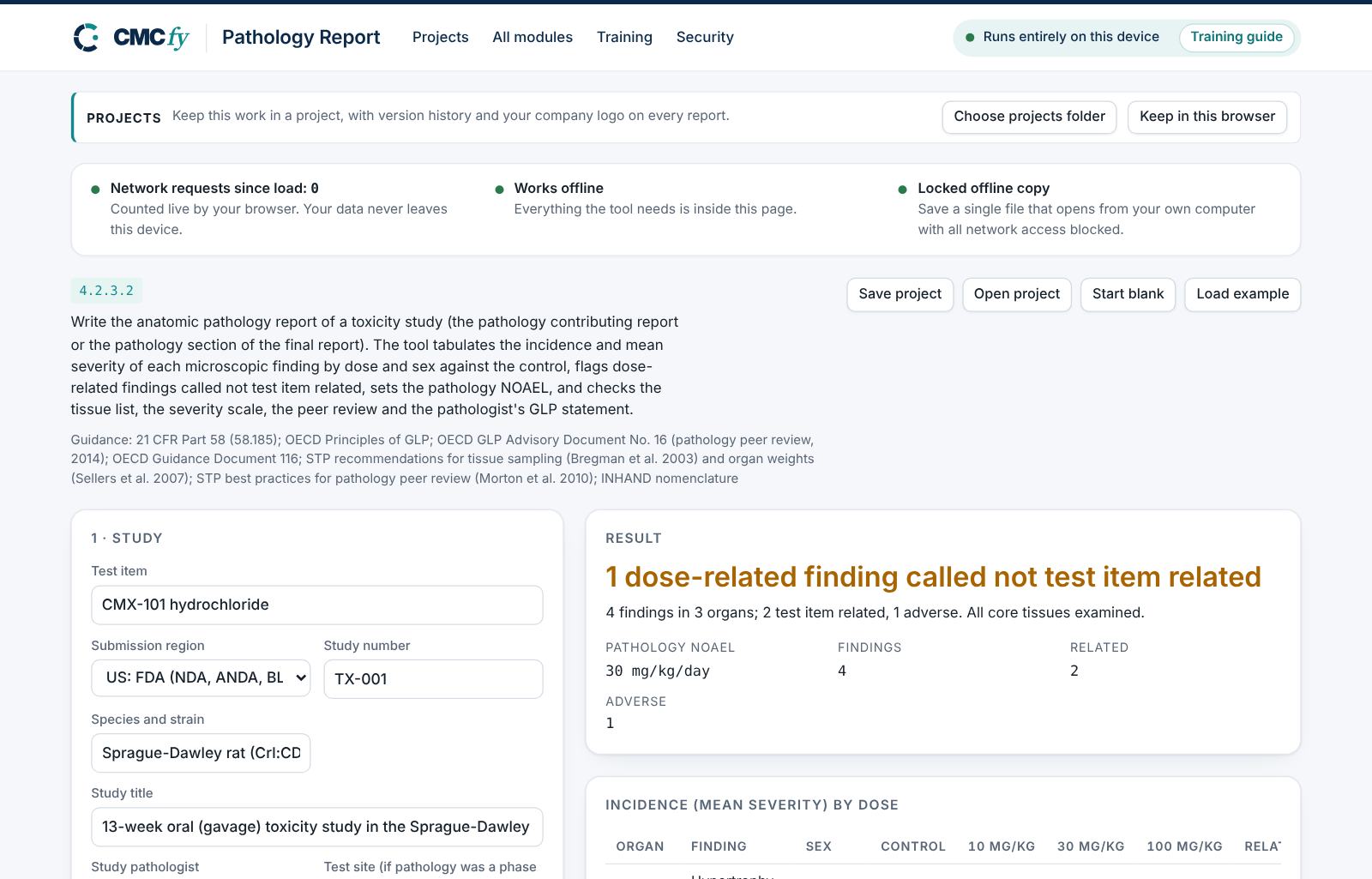Viewport: 1372px width, 879px height.
Task: Click the SEX column header
Action: click(819, 846)
